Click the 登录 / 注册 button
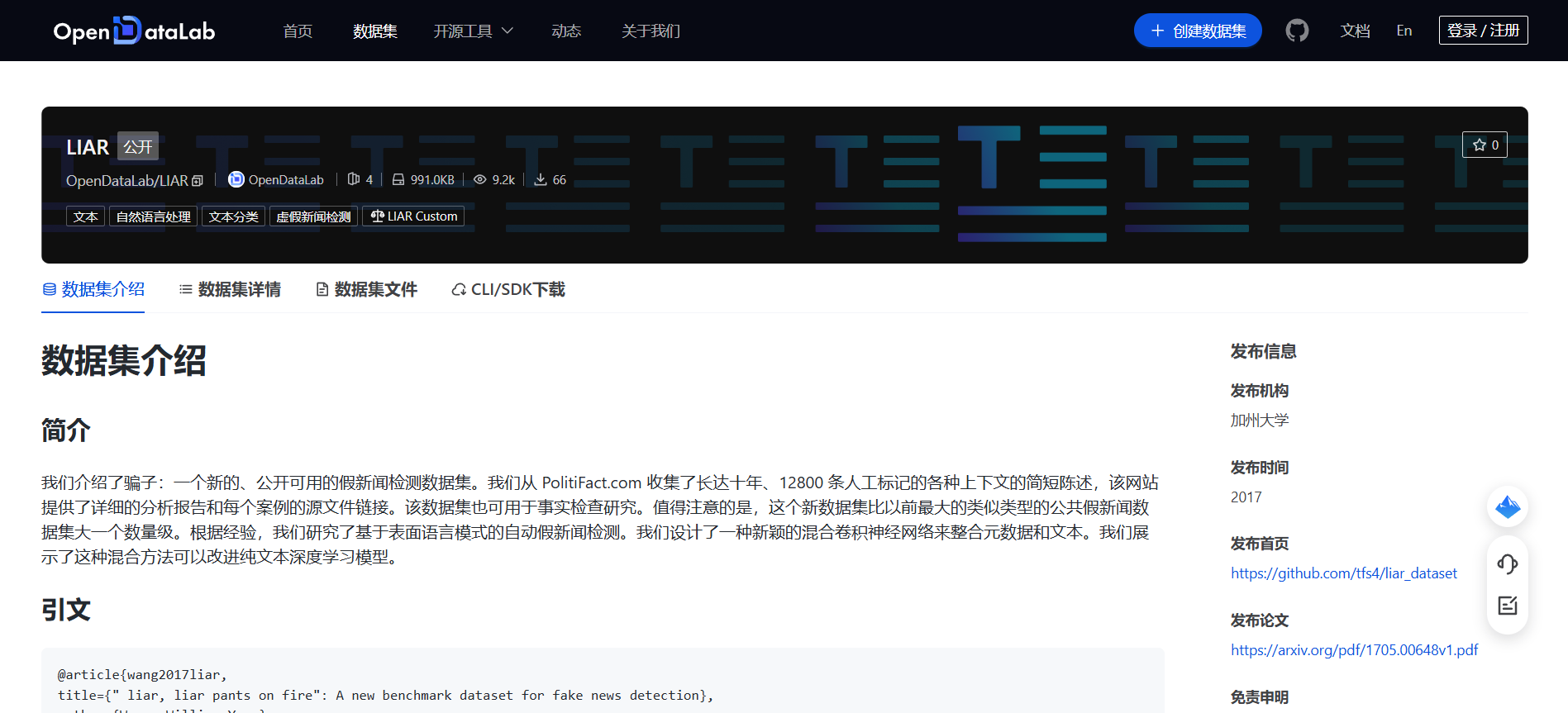The width and height of the screenshot is (1568, 713). [1484, 31]
